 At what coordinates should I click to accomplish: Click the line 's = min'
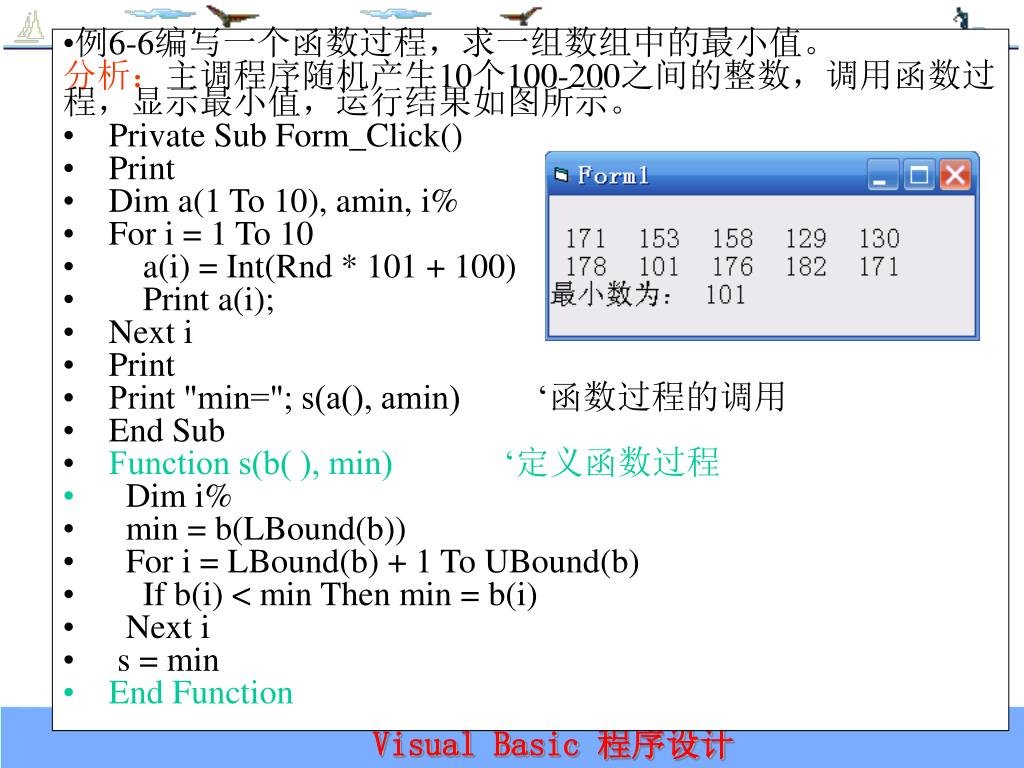168,661
